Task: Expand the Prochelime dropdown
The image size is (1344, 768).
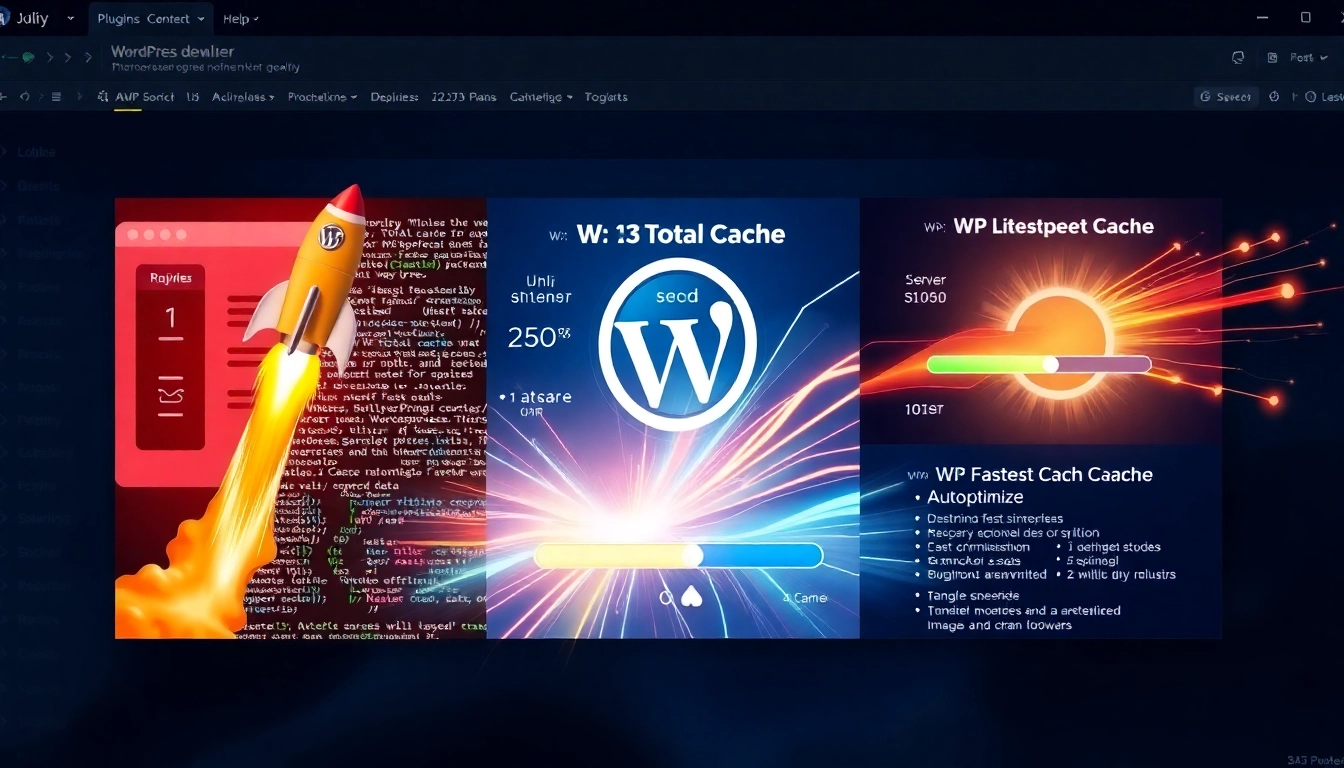Action: (x=322, y=97)
